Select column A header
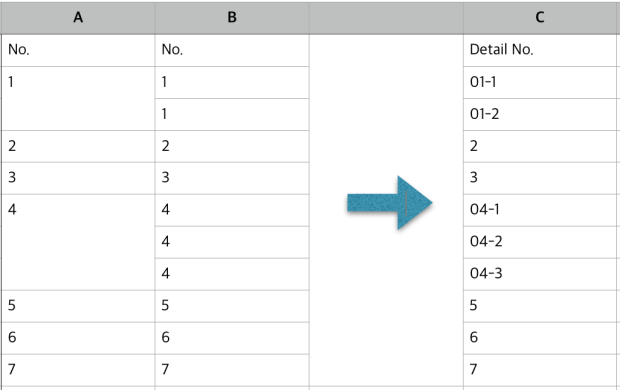The width and height of the screenshot is (620, 390). [x=78, y=18]
